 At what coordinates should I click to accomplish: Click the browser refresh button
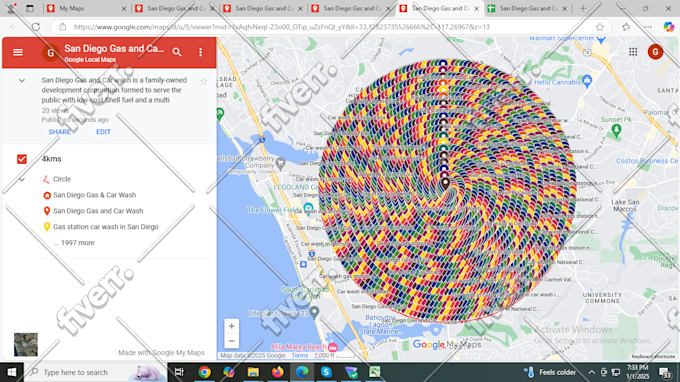click(x=36, y=27)
